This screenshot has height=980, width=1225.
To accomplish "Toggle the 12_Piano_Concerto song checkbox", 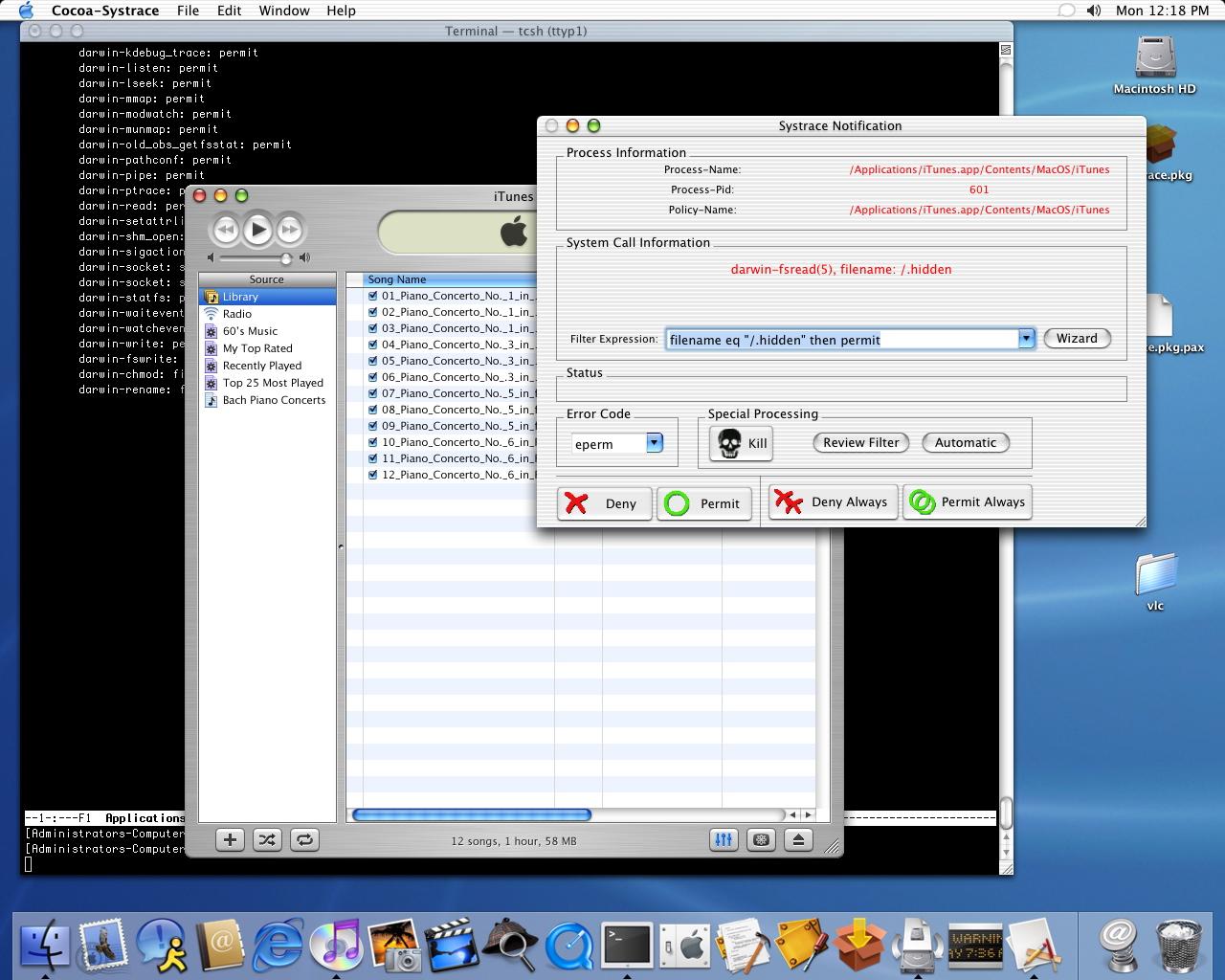I will tap(373, 475).
